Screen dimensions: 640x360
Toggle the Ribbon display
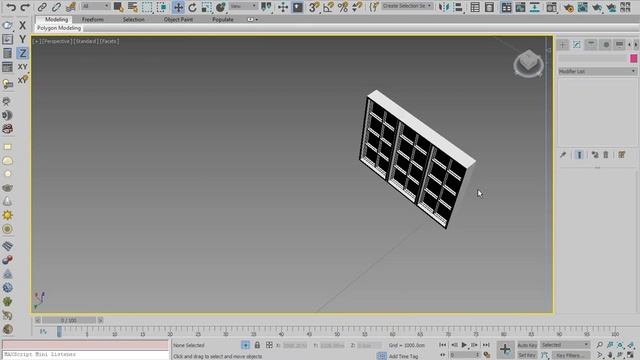pos(506,7)
